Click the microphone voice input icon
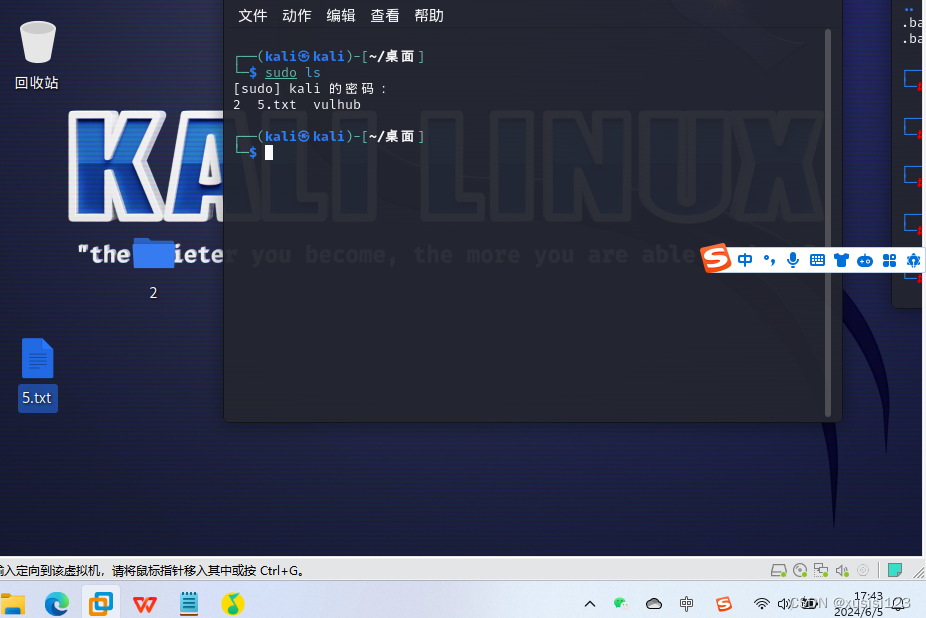Image resolution: width=926 pixels, height=618 pixels. point(793,260)
